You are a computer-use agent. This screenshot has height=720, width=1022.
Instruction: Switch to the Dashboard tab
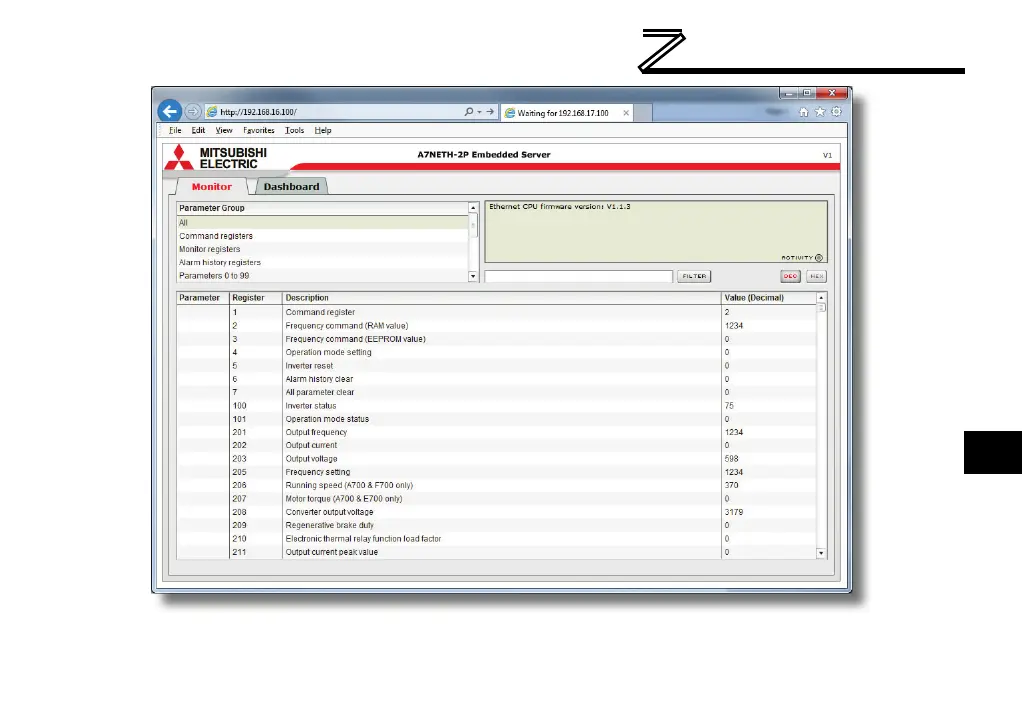click(291, 186)
